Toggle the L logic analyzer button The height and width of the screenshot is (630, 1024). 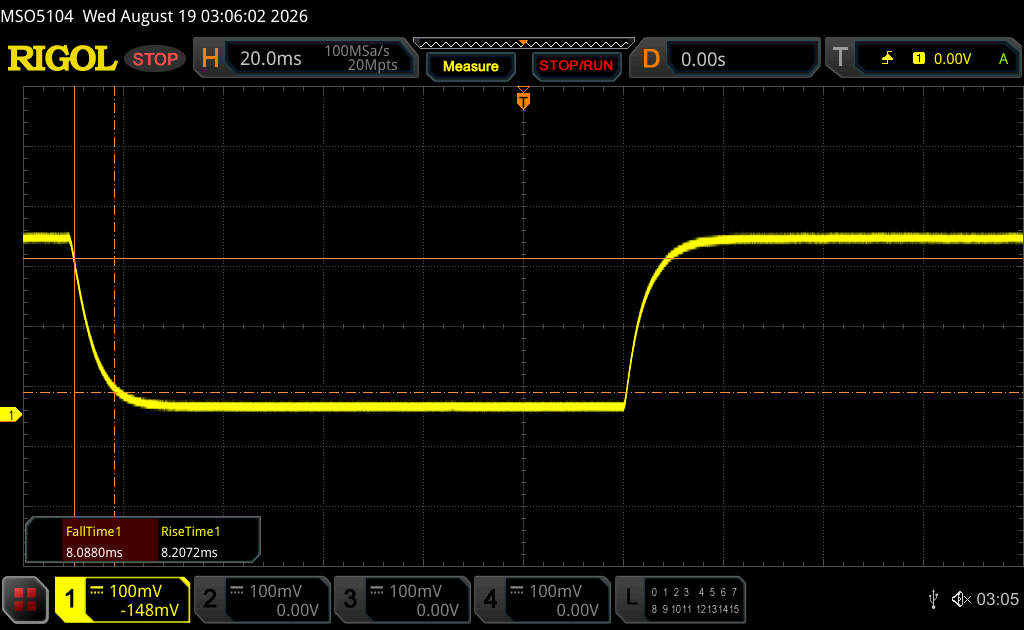coord(631,598)
